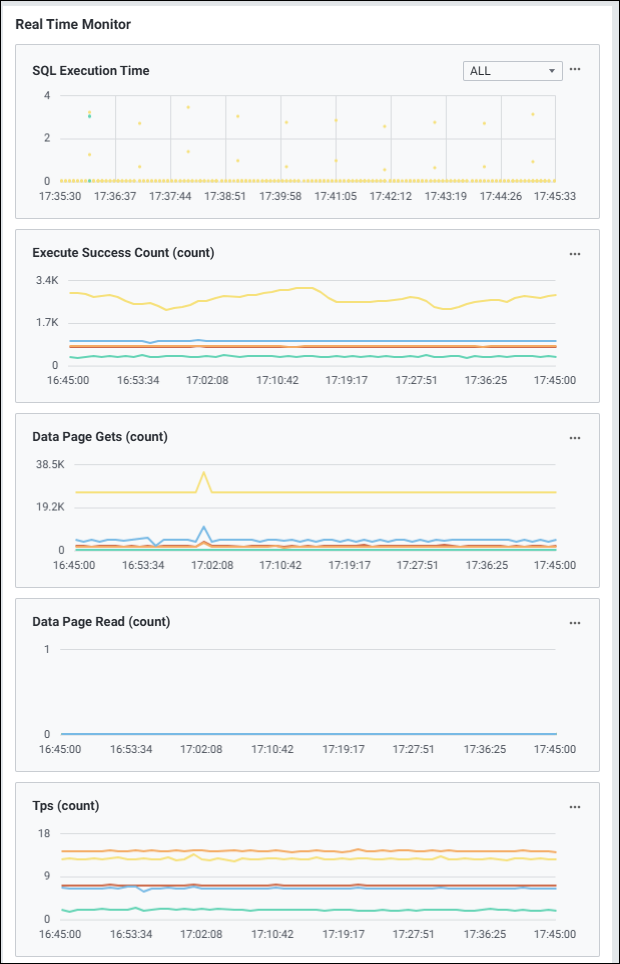Click the blue spike in Data Page Gets
The height and width of the screenshot is (964, 620).
(x=204, y=527)
